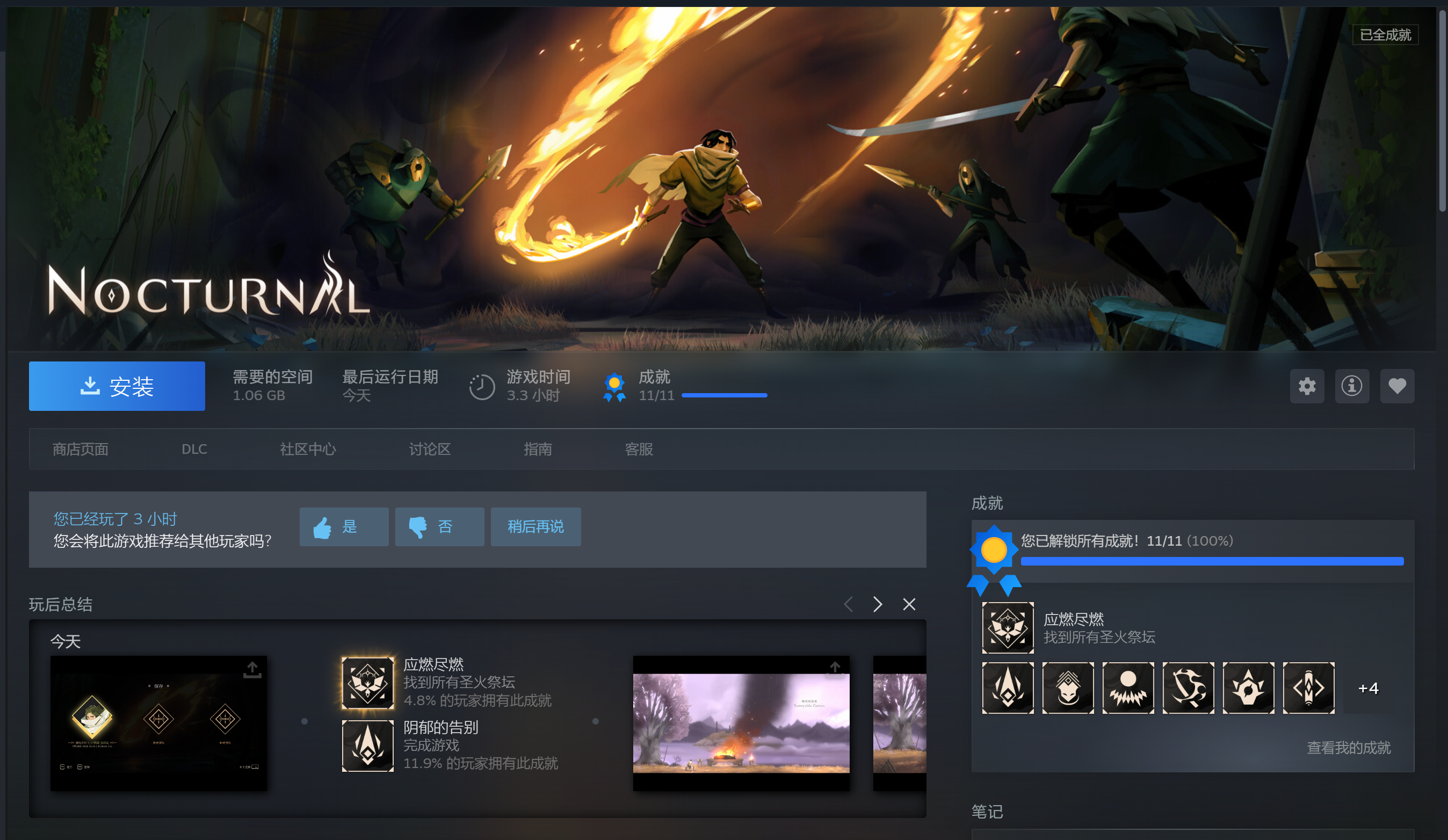Click the 您已经玩了 3 小时 link
Viewport: 1448px width, 840px height.
pyautogui.click(x=115, y=519)
